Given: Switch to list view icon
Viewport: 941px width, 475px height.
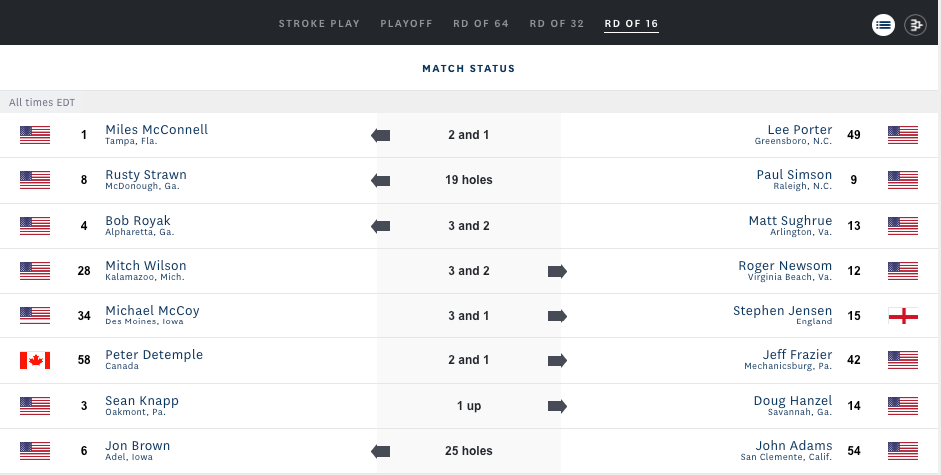Looking at the screenshot, I should [883, 25].
